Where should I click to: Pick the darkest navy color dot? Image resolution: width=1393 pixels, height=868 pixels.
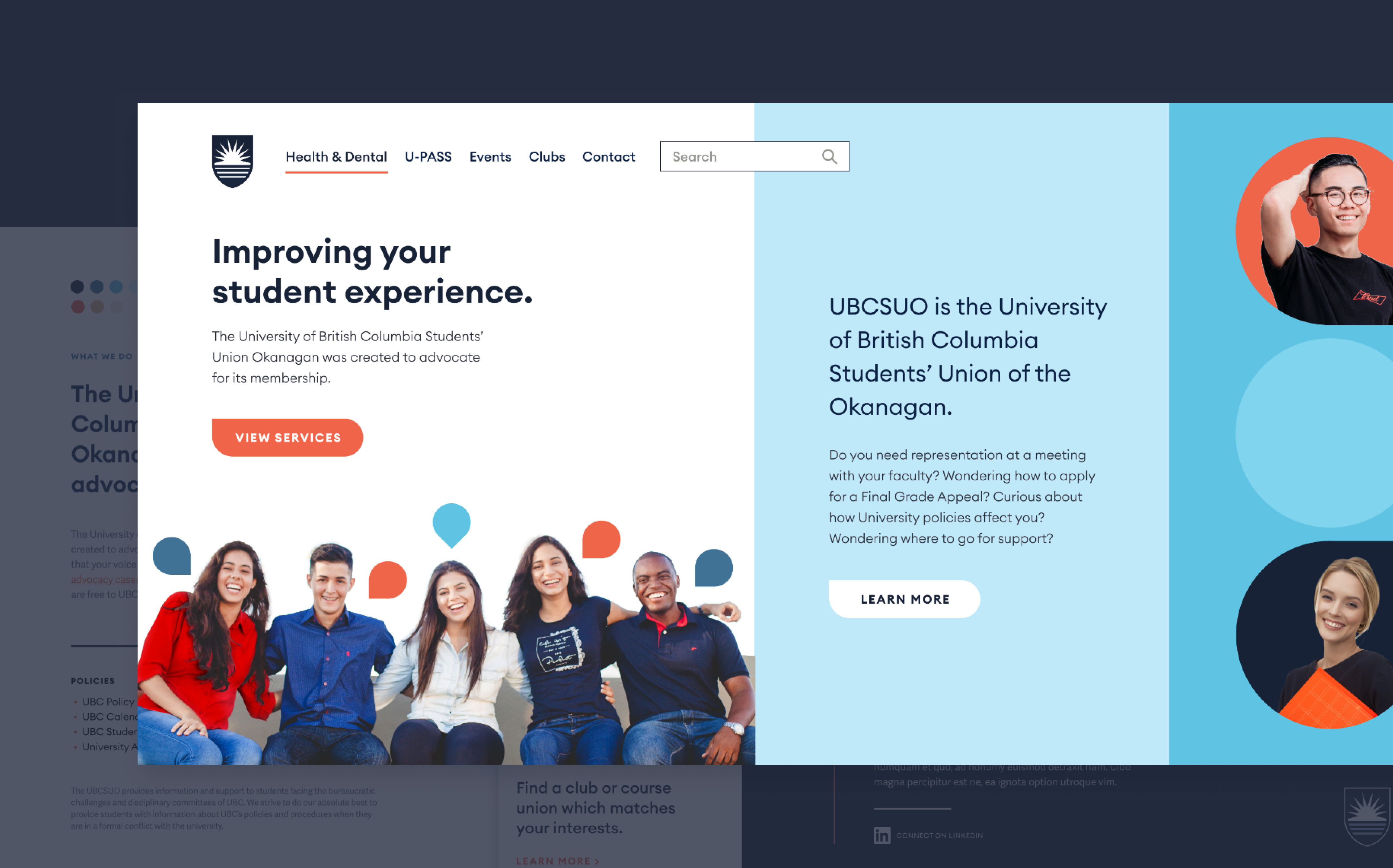point(78,286)
